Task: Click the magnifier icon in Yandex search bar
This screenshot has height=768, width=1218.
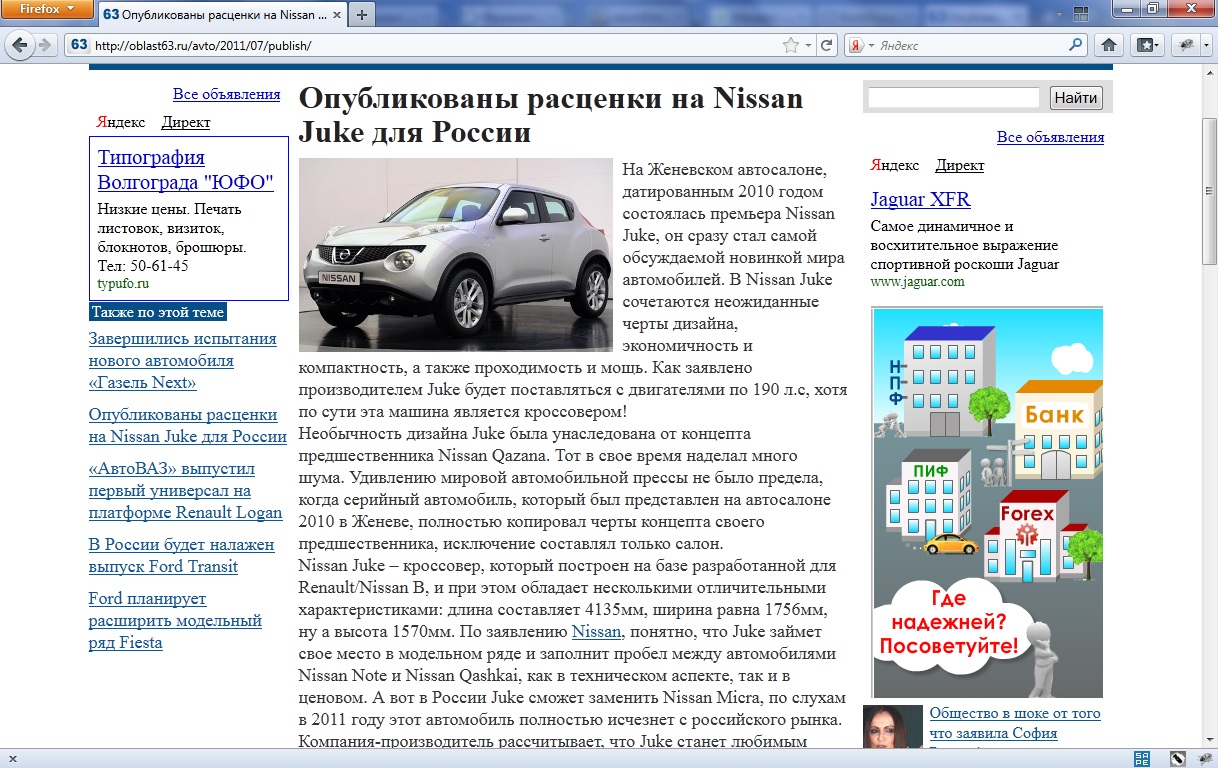Action: click(1076, 45)
